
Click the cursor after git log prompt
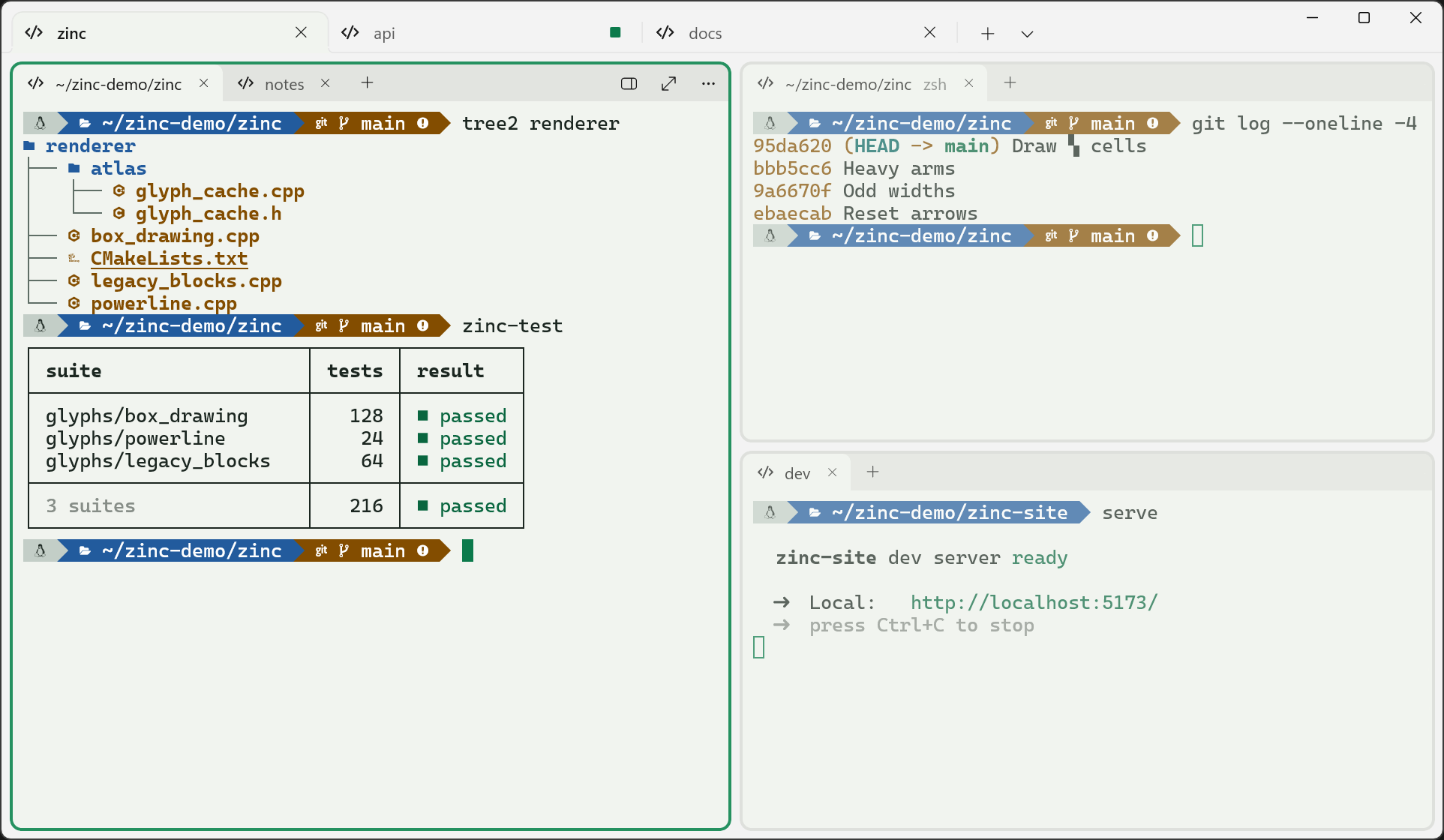[1197, 236]
